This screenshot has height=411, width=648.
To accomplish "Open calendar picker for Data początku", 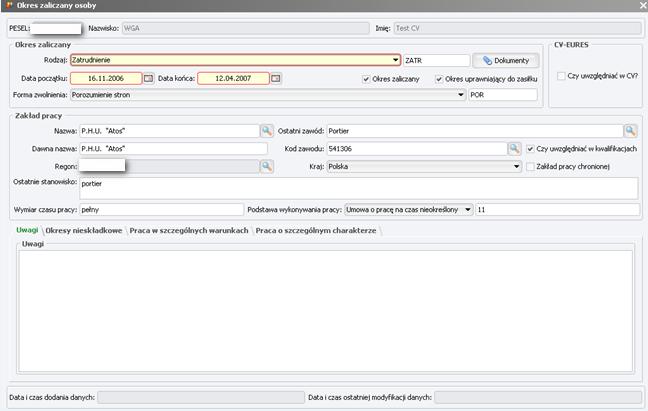I will click(x=148, y=78).
